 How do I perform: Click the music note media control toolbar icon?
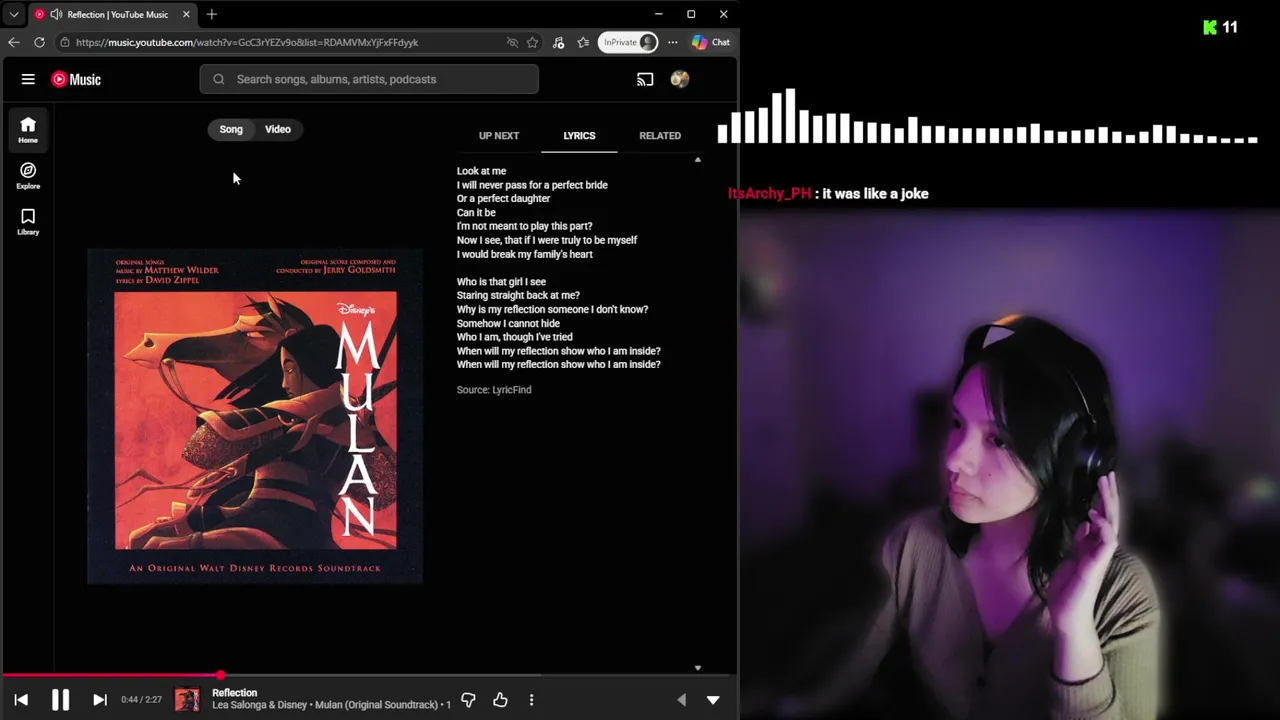pyautogui.click(x=558, y=42)
